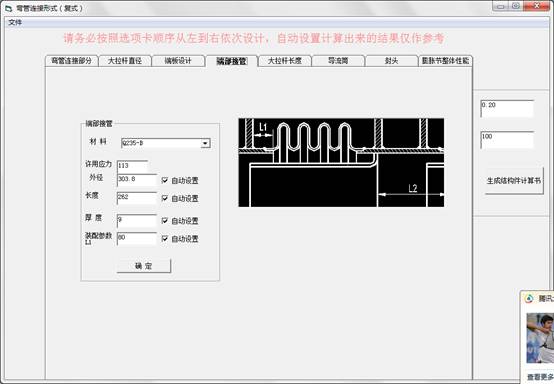Switch to the 膨胀节整体性能 tab
Viewport: 554px width, 384px height.
(445, 61)
